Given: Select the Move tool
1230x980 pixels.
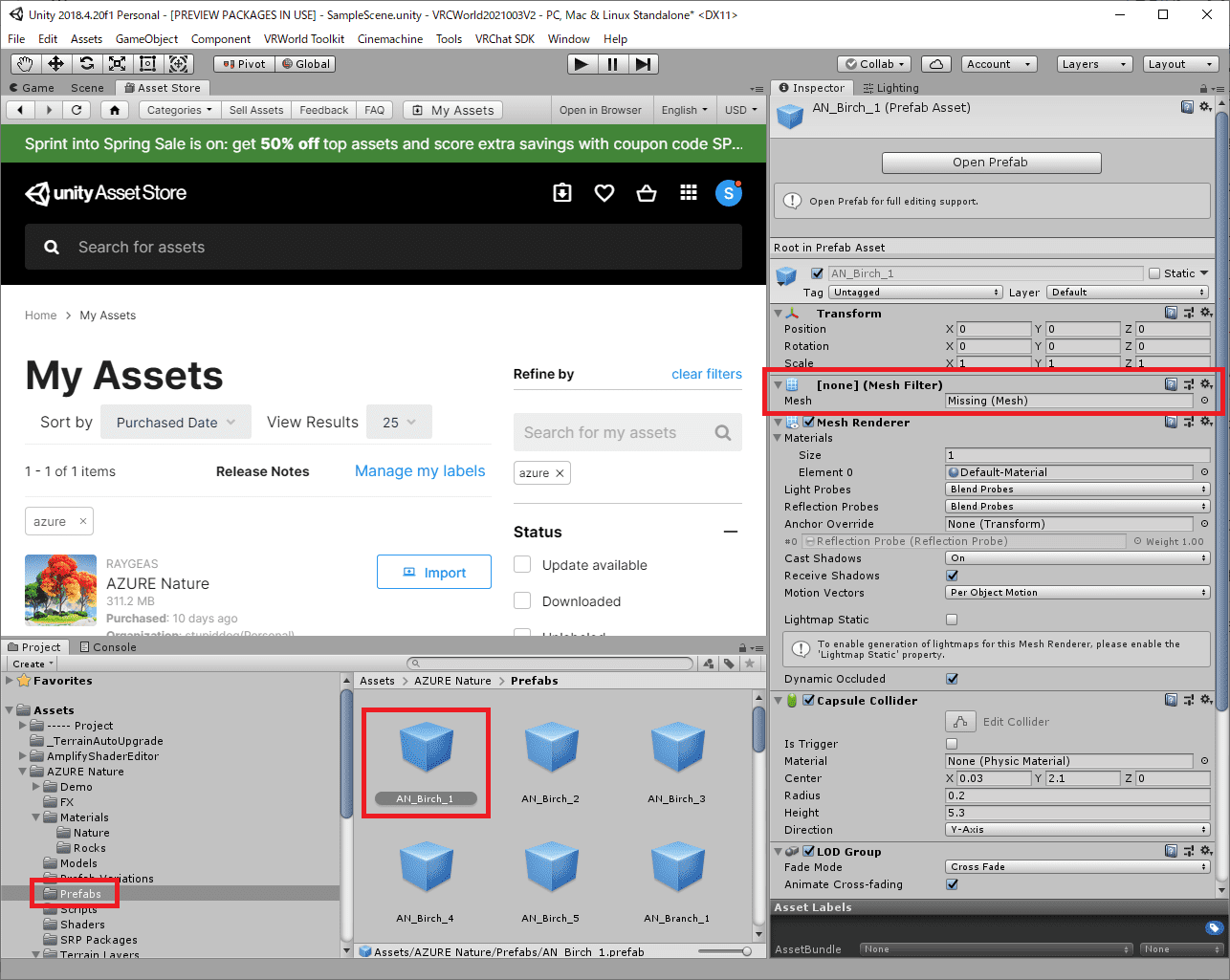Looking at the screenshot, I should [x=56, y=64].
